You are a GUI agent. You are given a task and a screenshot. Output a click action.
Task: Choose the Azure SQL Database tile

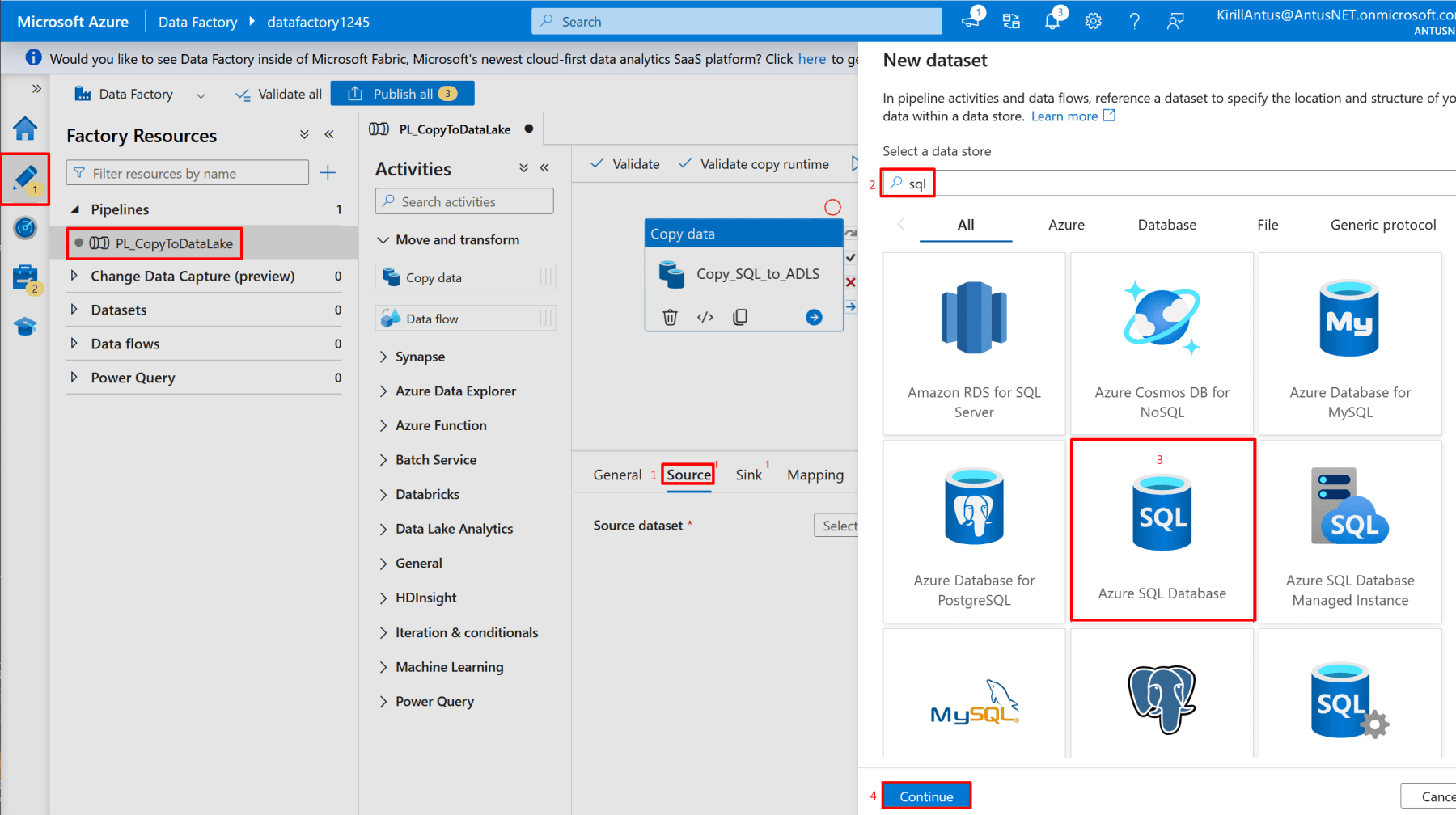(x=1162, y=530)
